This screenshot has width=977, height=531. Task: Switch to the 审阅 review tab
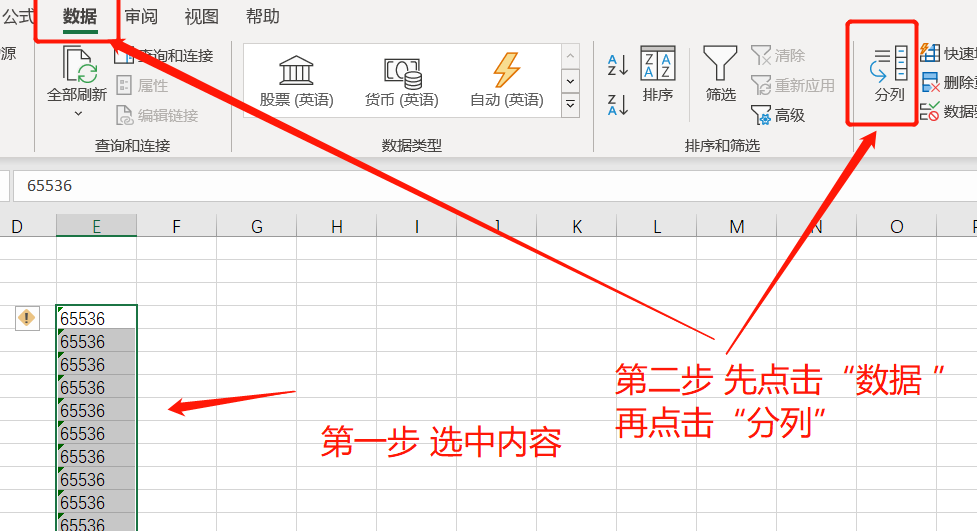click(x=141, y=16)
